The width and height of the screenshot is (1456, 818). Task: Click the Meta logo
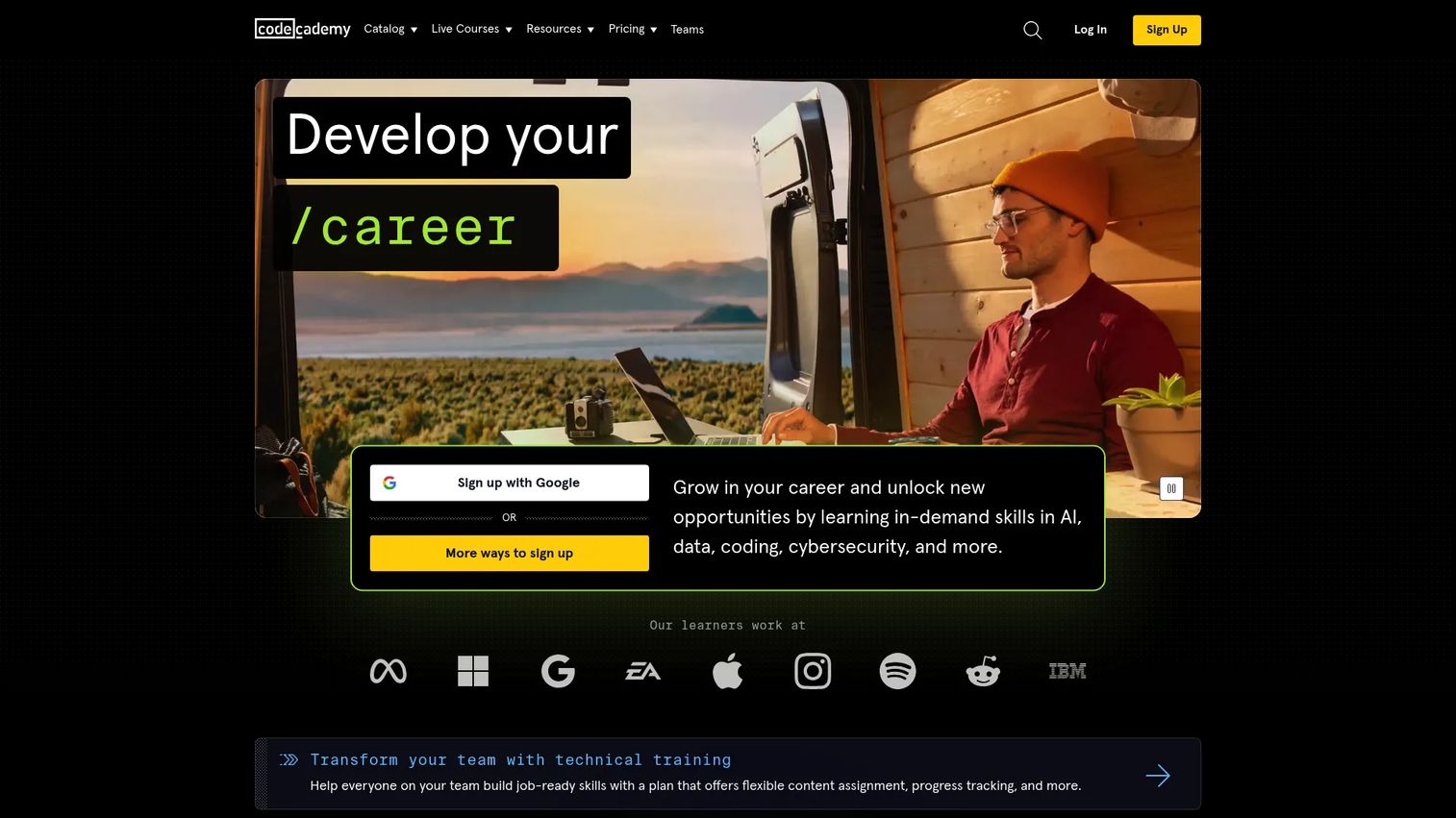(388, 671)
